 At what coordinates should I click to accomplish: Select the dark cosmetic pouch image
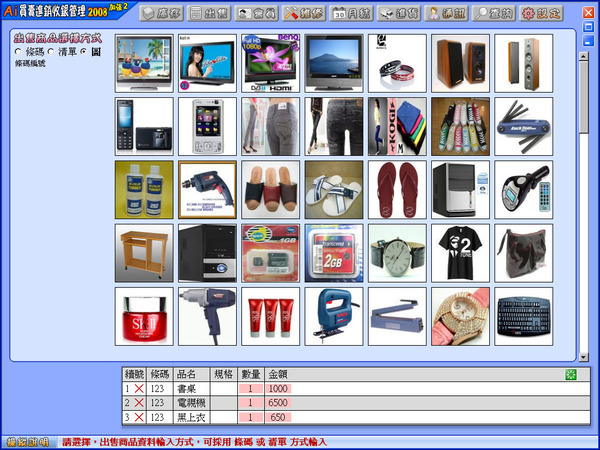click(523, 253)
